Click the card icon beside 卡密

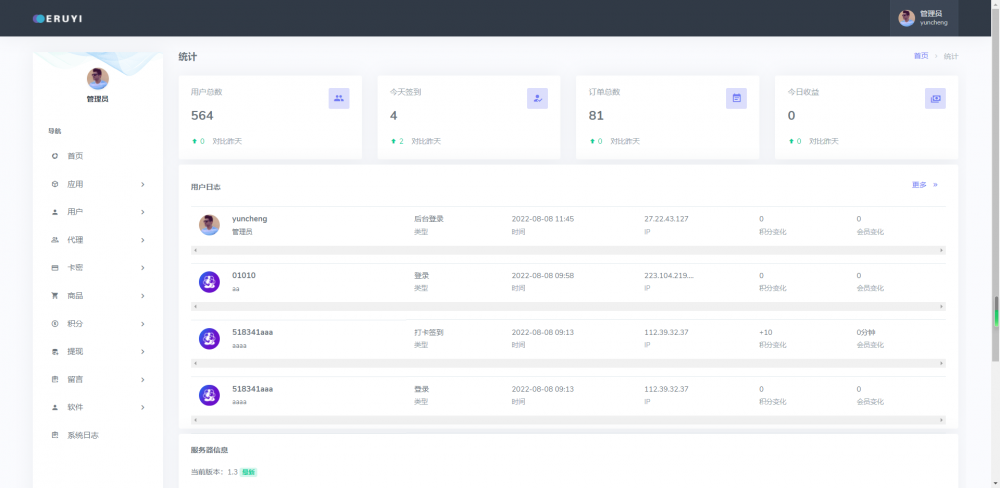54,268
